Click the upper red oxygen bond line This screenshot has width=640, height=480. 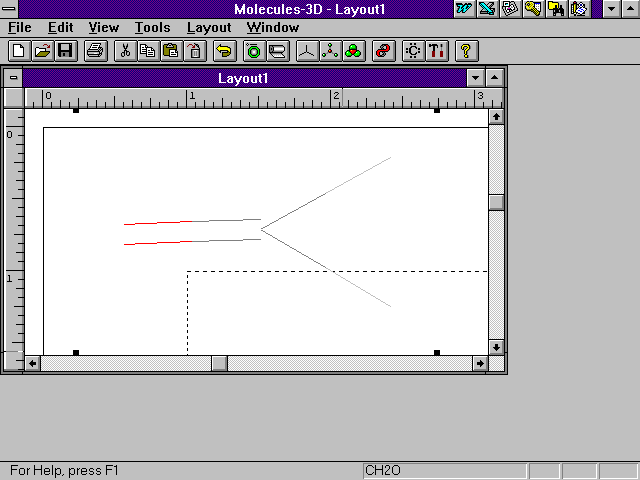[x=158, y=223]
